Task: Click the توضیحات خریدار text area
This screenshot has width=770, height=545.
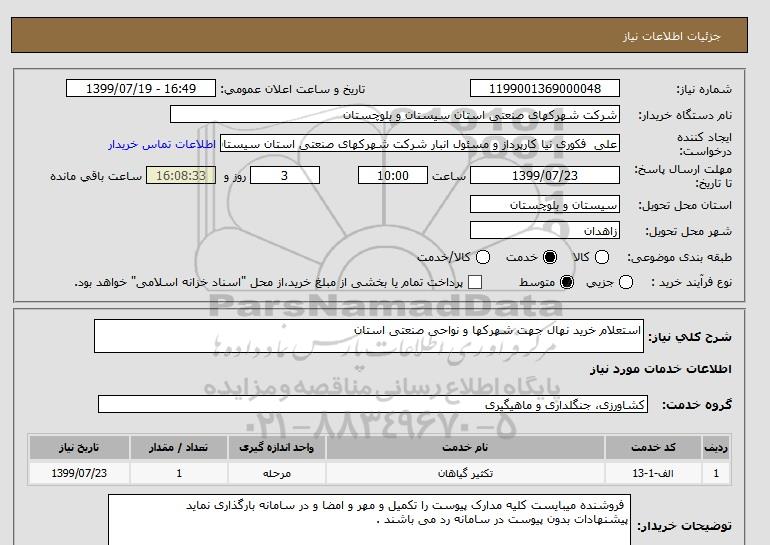Action: click(x=369, y=520)
